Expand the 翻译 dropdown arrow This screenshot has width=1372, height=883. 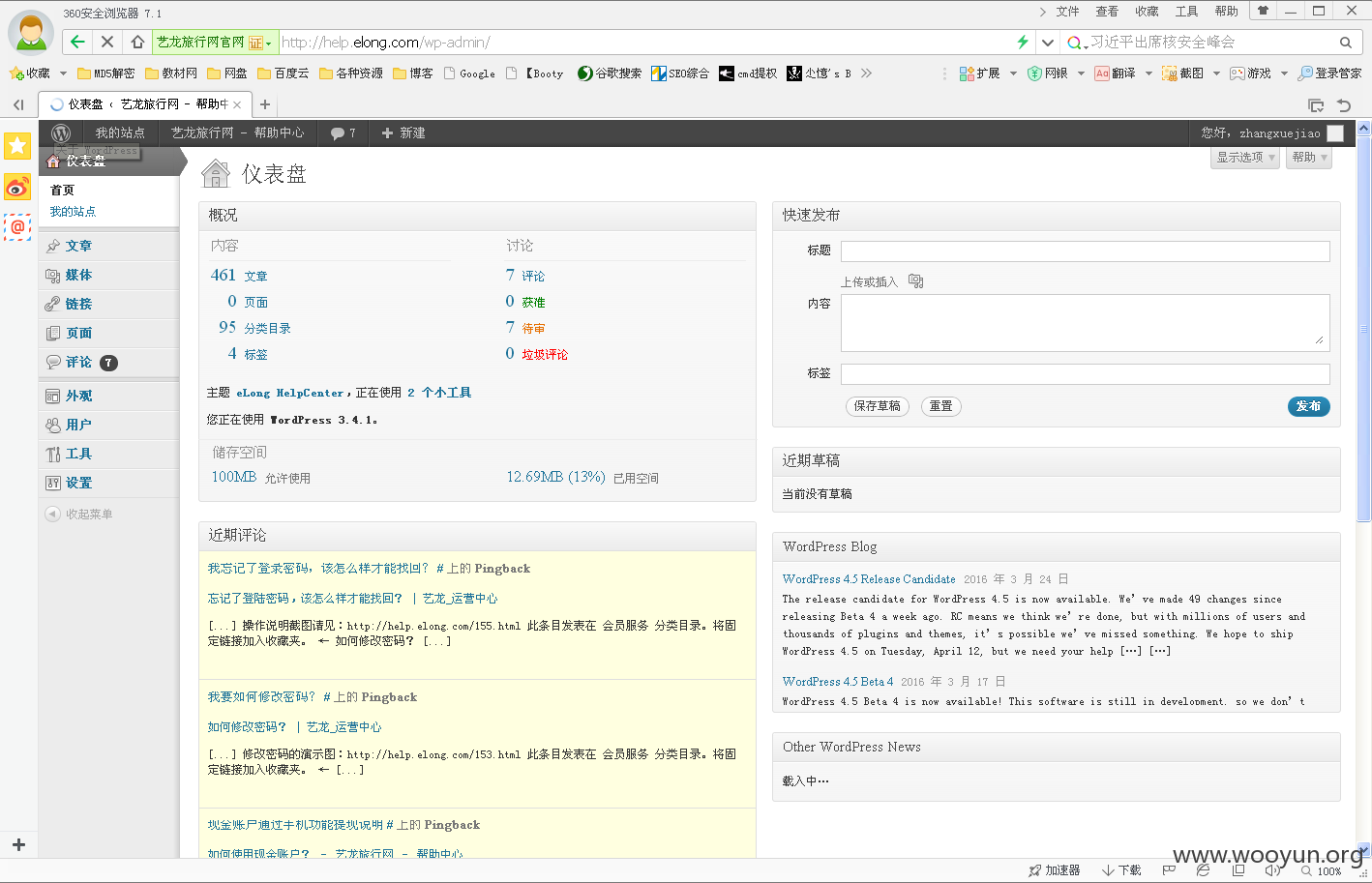pos(1148,74)
